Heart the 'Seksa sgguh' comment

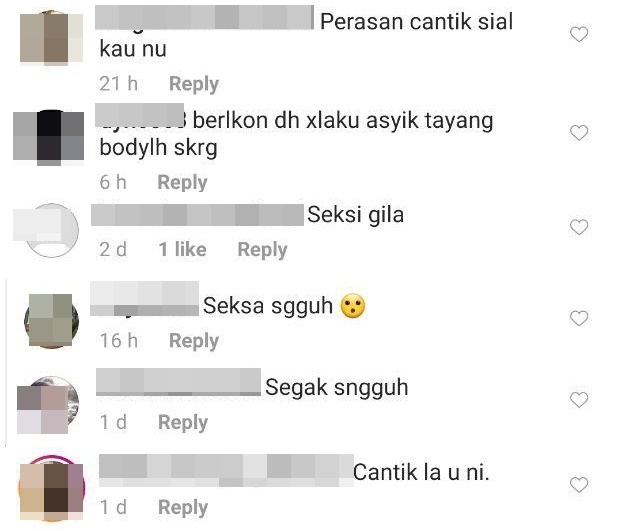[x=579, y=318]
